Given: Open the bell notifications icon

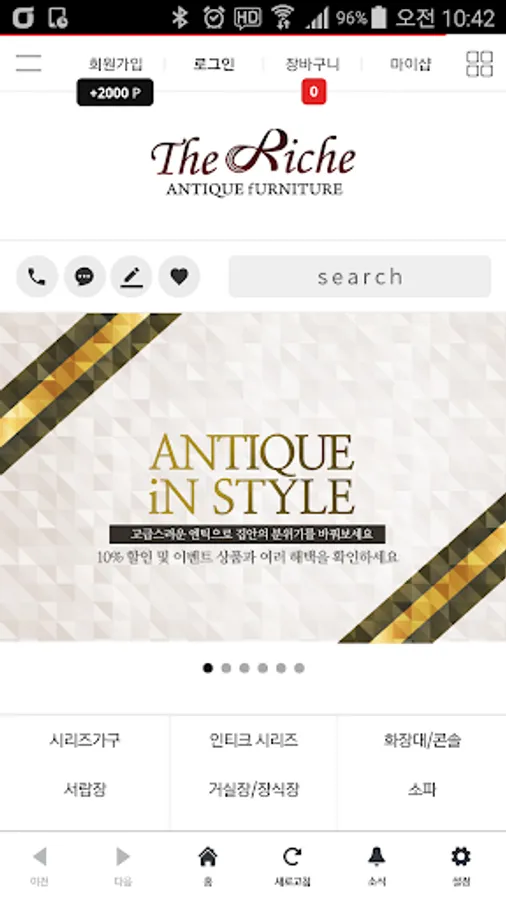Looking at the screenshot, I should [376, 864].
